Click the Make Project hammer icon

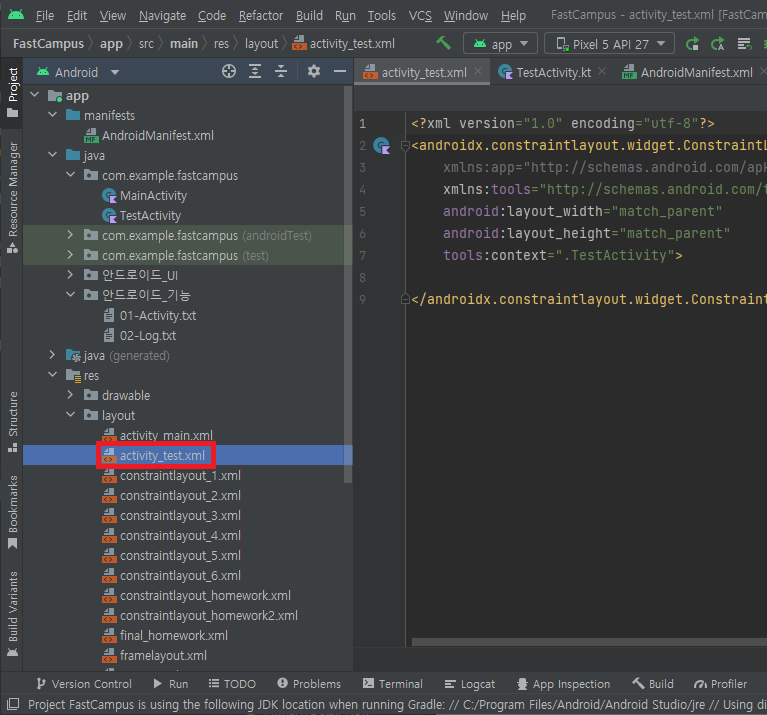[x=443, y=44]
